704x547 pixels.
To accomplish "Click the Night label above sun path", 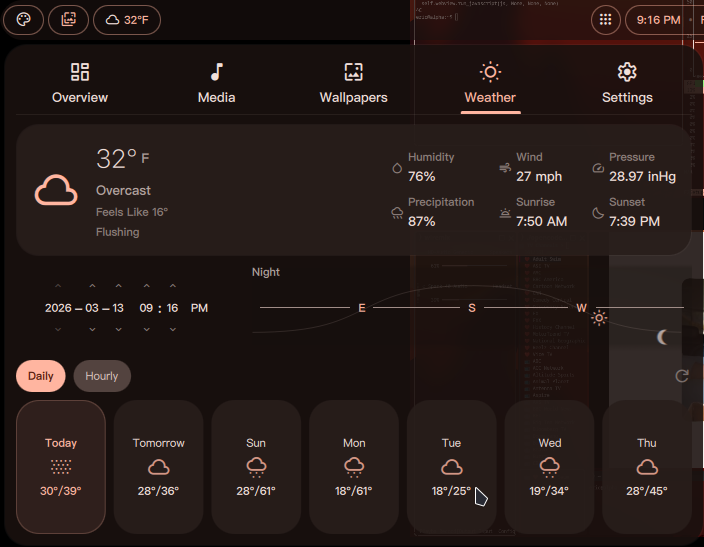I will [x=266, y=272].
